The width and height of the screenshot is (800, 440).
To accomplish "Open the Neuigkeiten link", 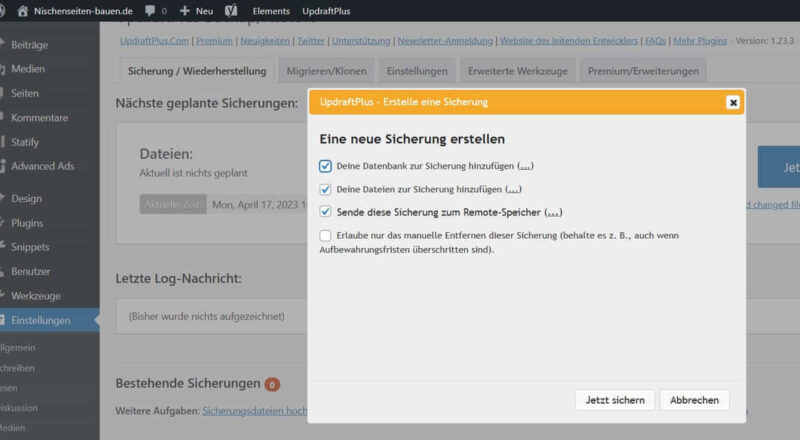I will 265,41.
